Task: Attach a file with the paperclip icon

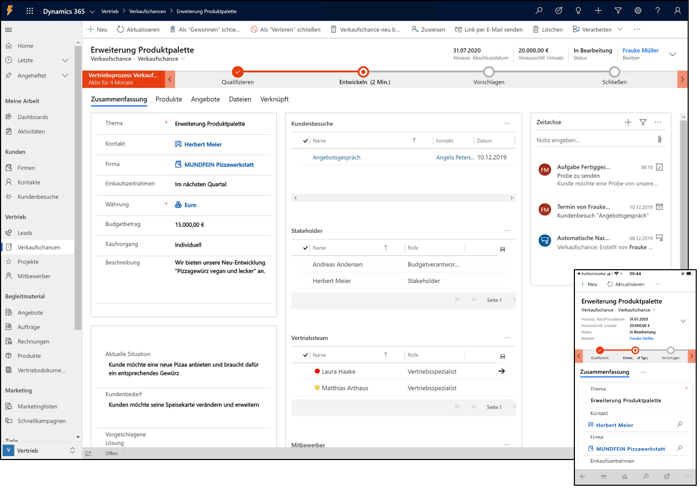Action: [659, 140]
